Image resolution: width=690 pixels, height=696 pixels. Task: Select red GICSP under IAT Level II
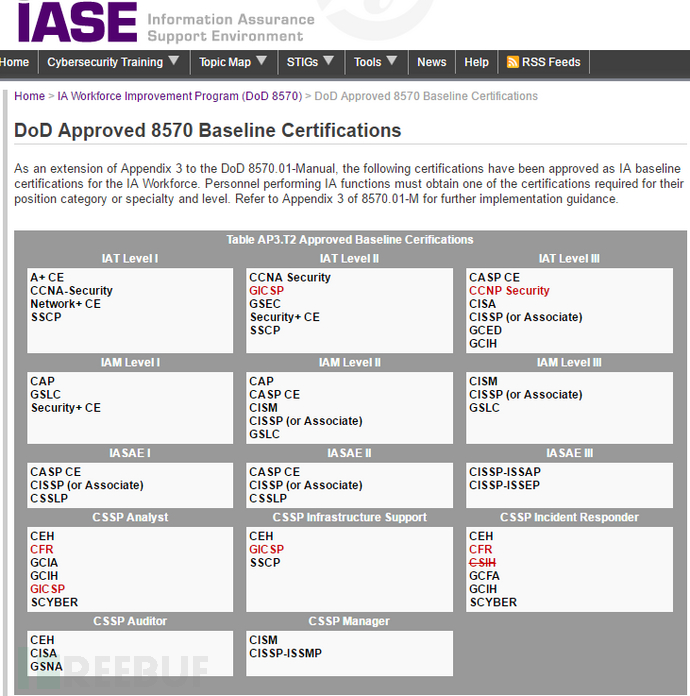coord(266,291)
